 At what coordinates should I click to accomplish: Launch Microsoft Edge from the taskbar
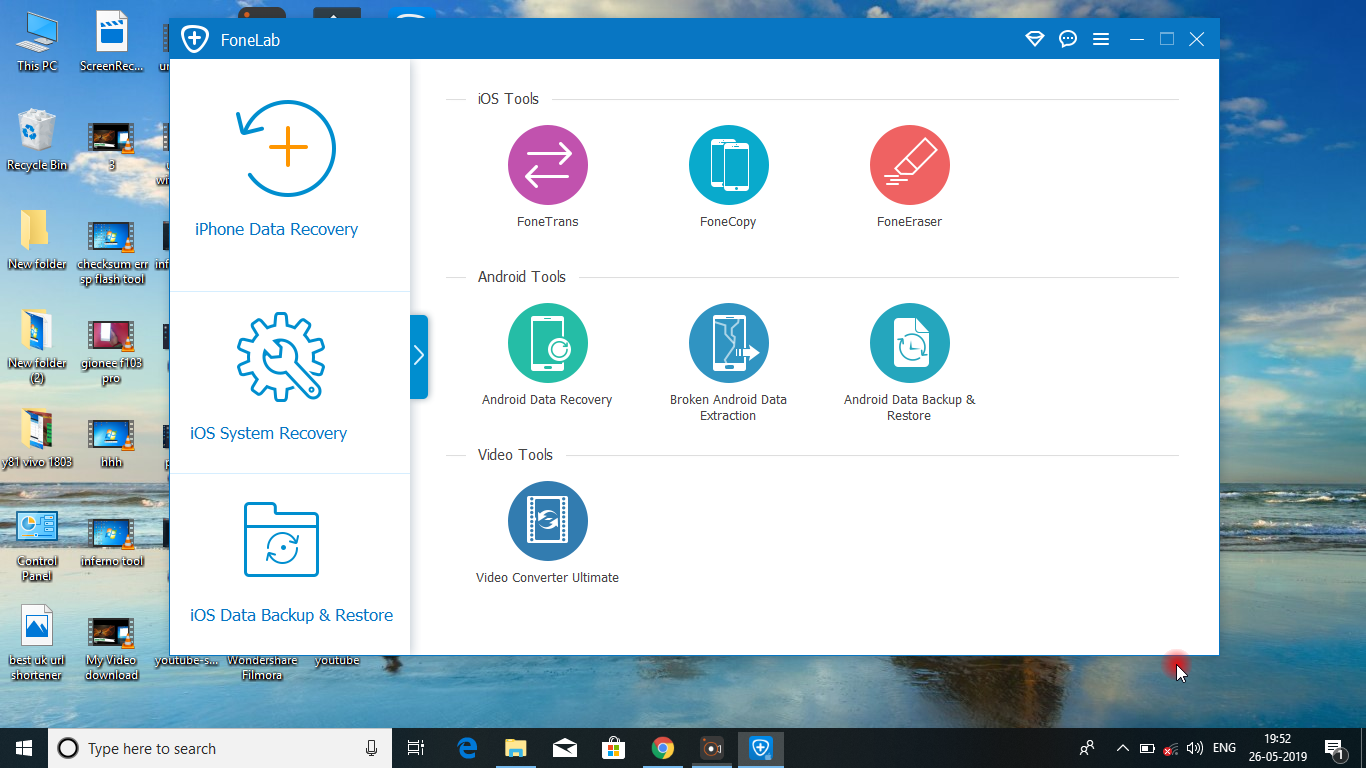click(467, 748)
